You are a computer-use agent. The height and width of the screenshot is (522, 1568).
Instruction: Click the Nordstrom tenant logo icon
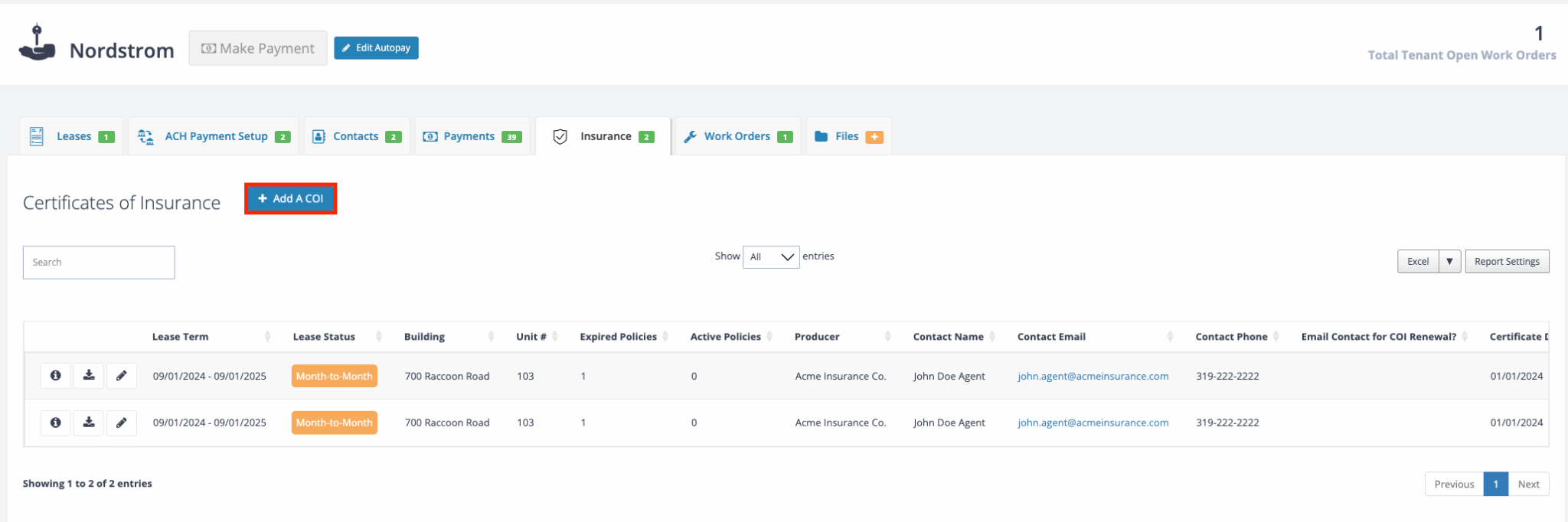point(37,43)
